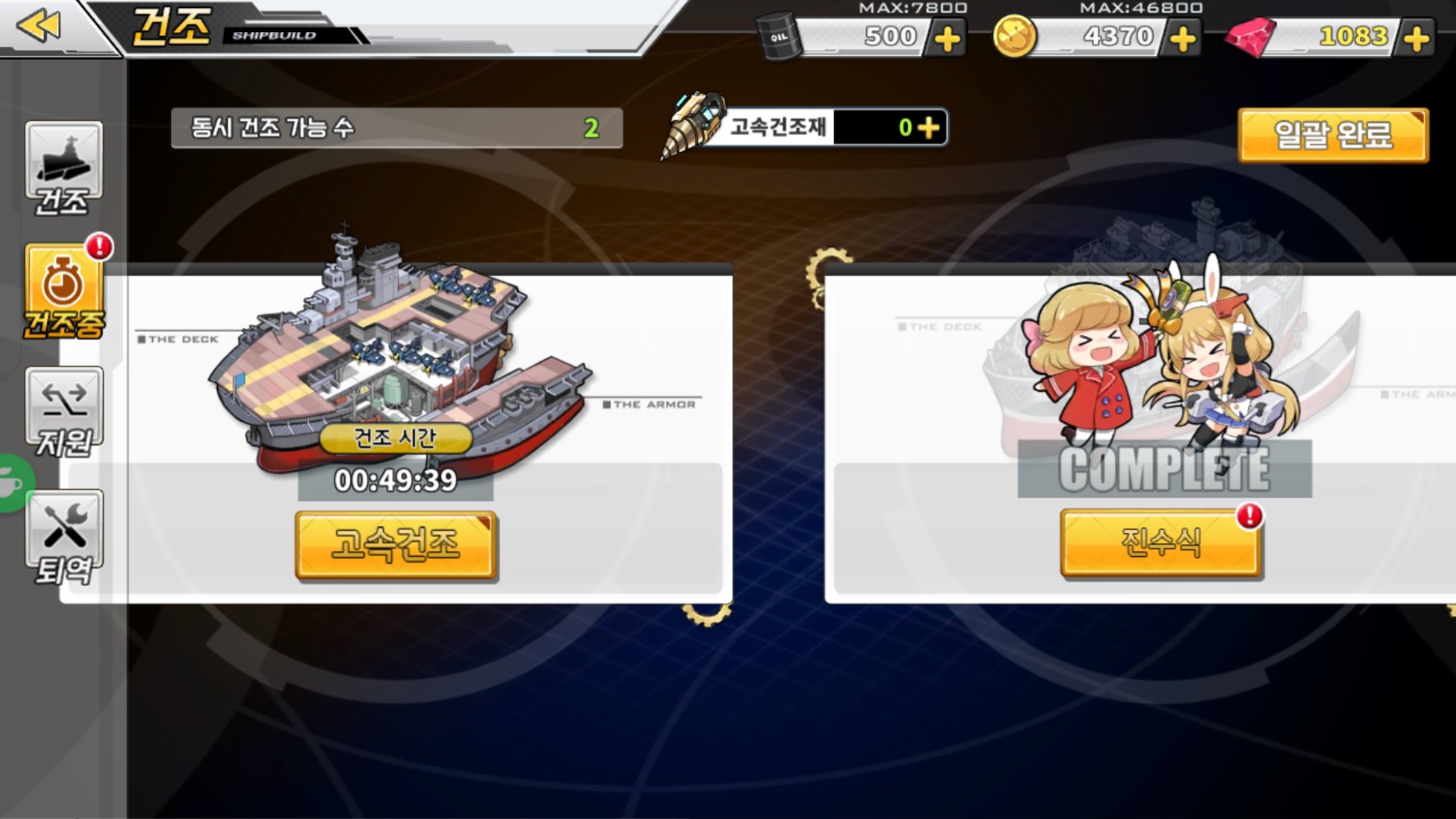The image size is (1456, 819).
Task: Open the 퇴역 retire tab
Action: [63, 537]
